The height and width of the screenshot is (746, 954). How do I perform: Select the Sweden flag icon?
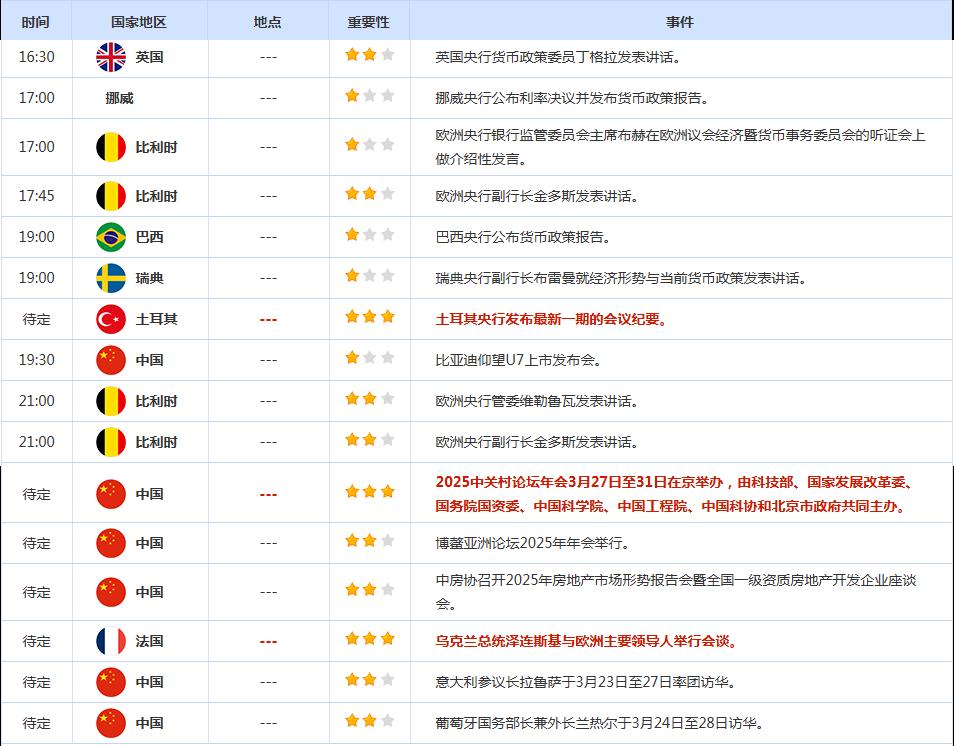coord(111,278)
